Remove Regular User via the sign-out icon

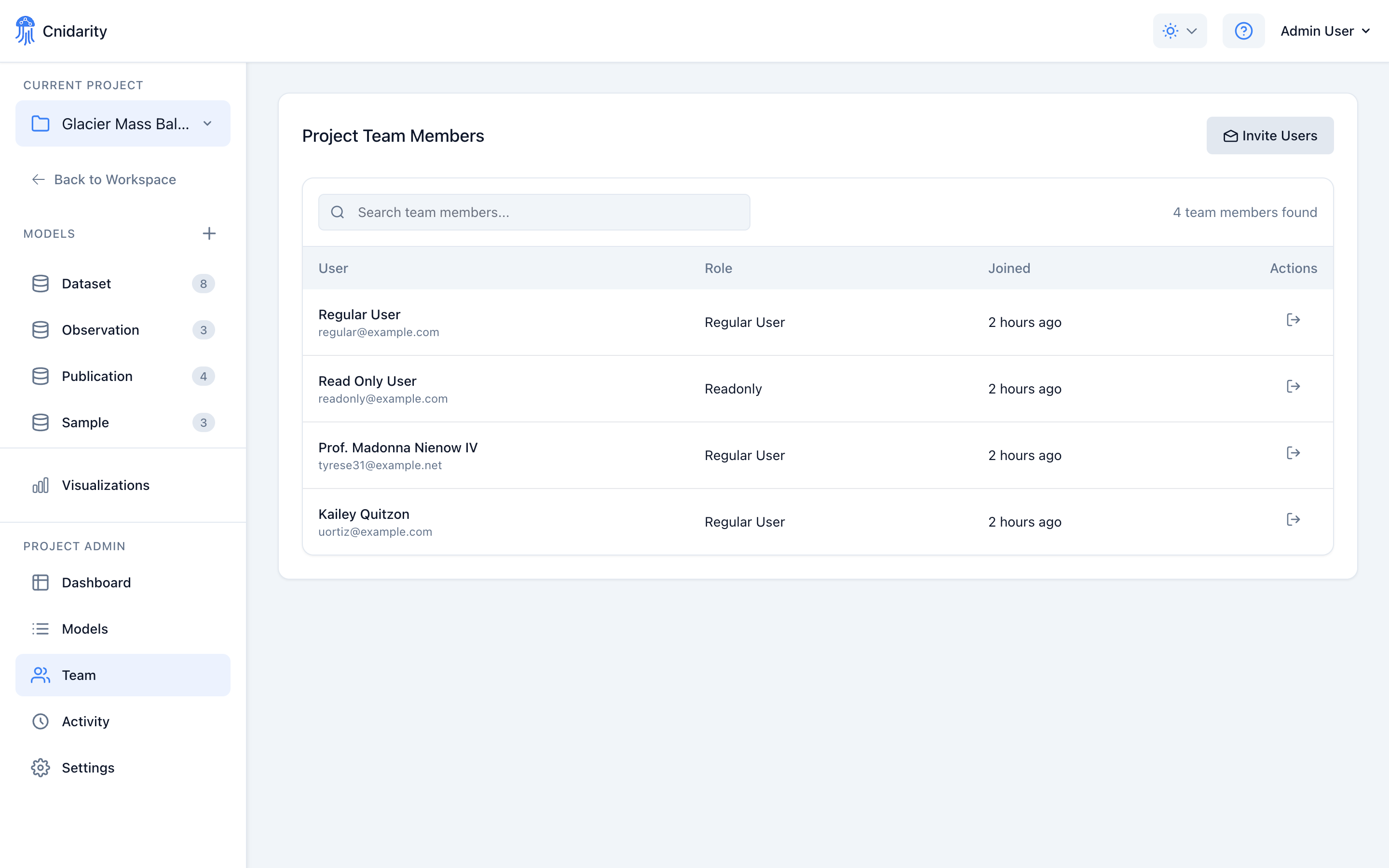1294,320
